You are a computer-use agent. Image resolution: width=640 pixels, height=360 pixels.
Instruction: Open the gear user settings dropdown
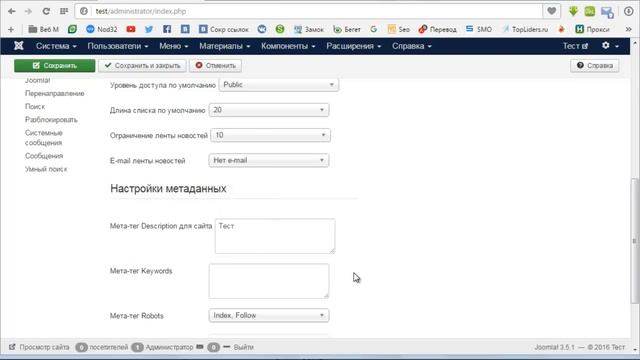pos(610,46)
